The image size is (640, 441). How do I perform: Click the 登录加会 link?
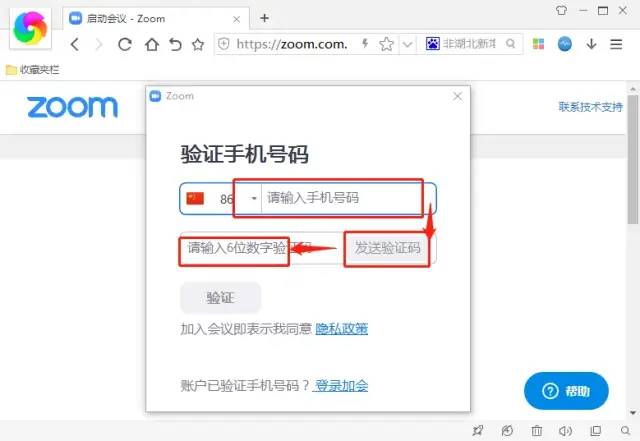point(341,386)
